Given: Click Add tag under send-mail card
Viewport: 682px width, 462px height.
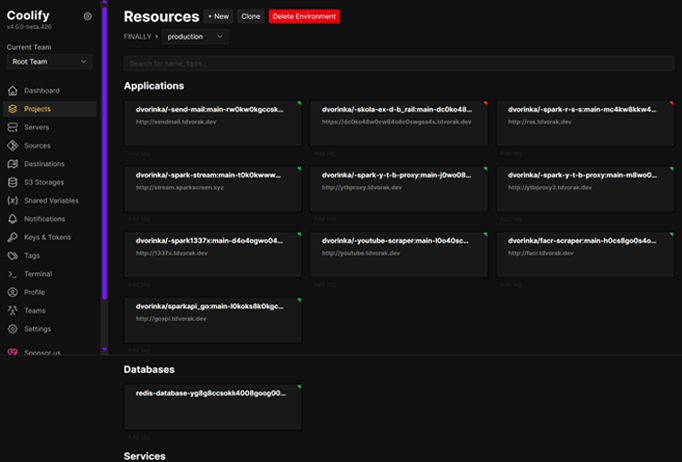Looking at the screenshot, I should (x=139, y=153).
